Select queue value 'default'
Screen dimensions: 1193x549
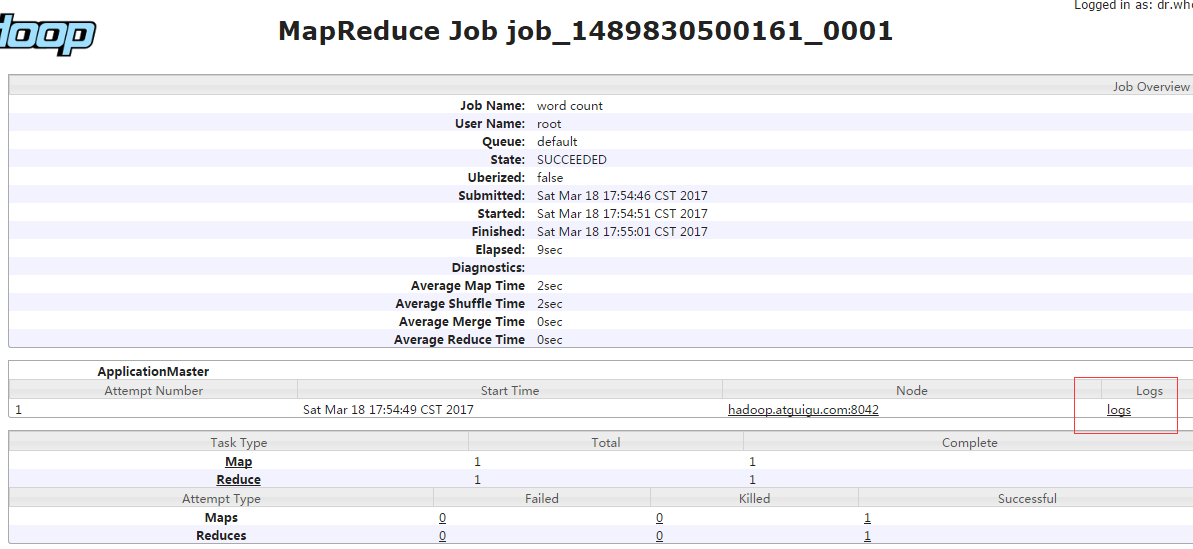click(x=557, y=141)
